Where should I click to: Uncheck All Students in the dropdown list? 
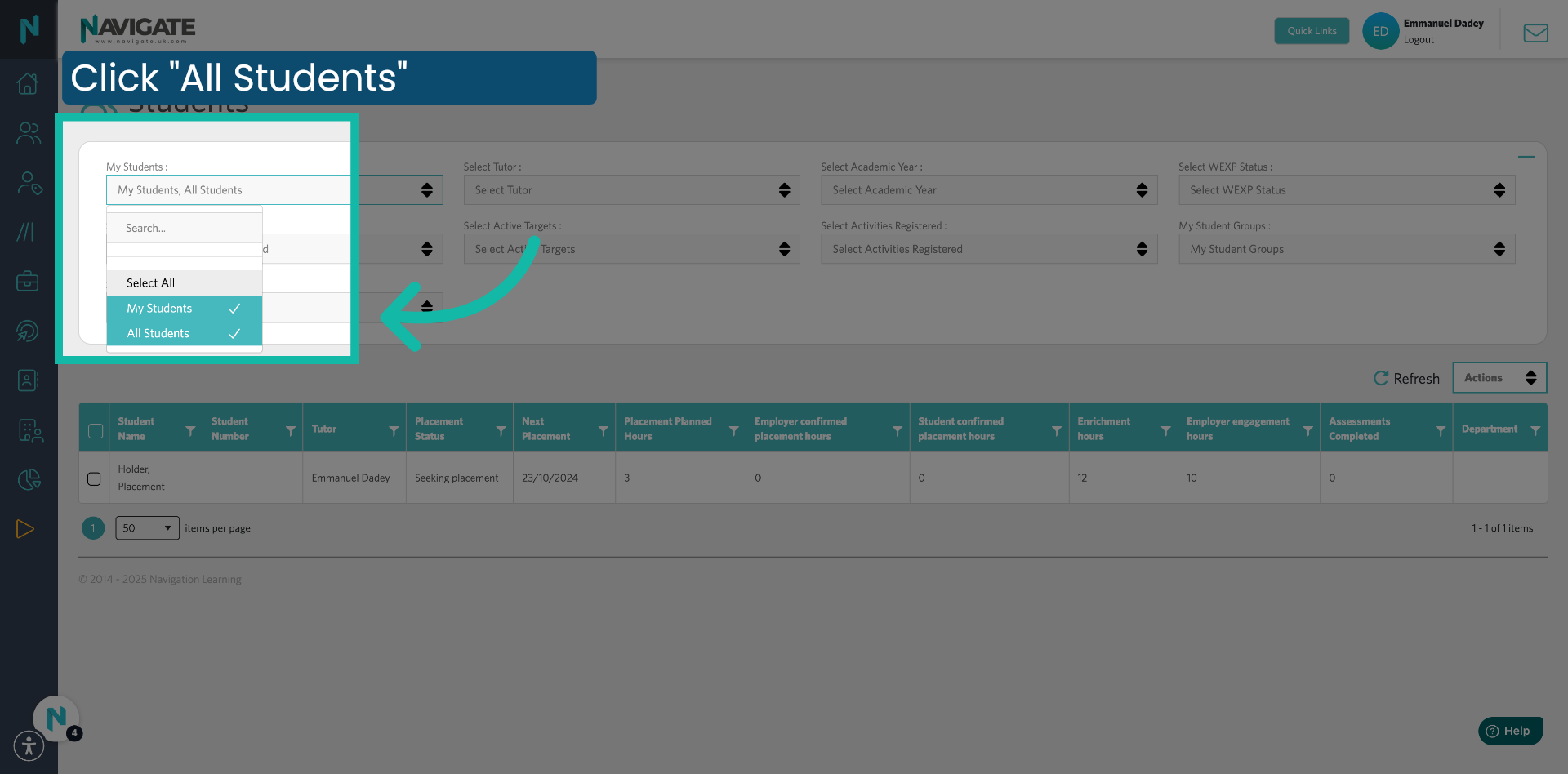(x=157, y=333)
